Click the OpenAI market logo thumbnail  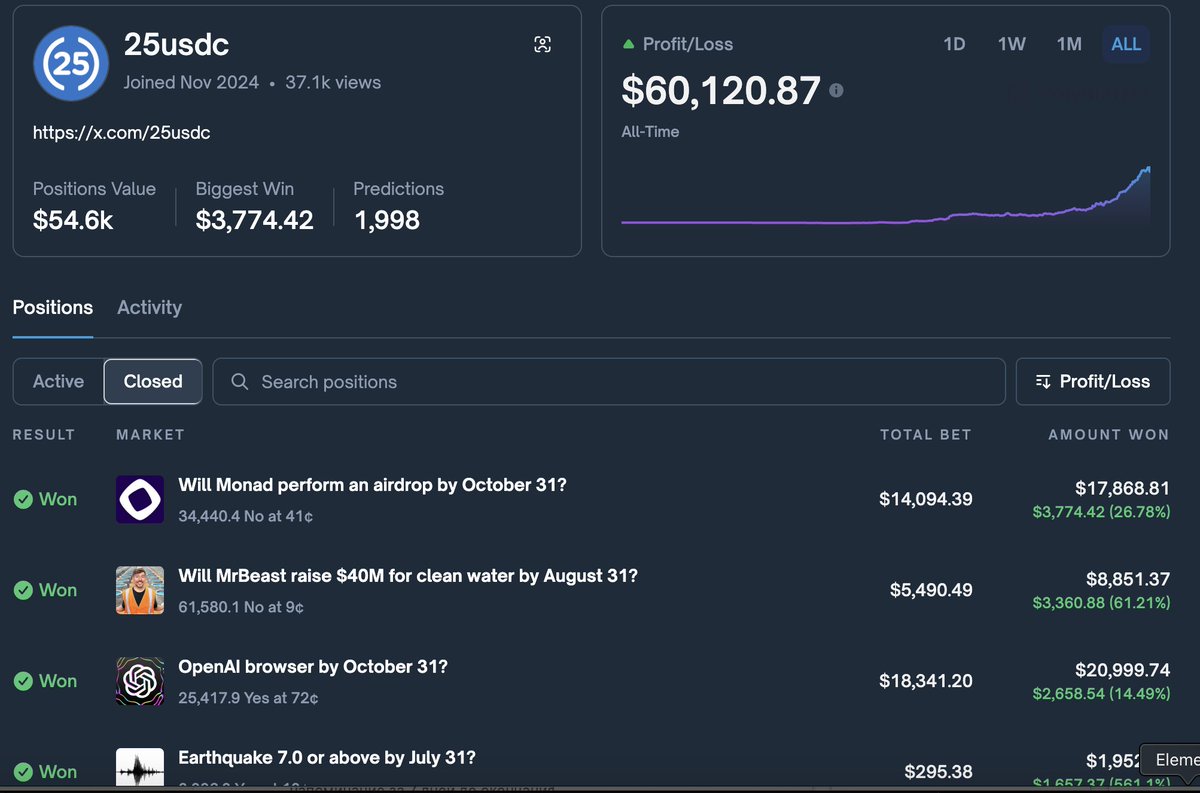pyautogui.click(x=140, y=681)
